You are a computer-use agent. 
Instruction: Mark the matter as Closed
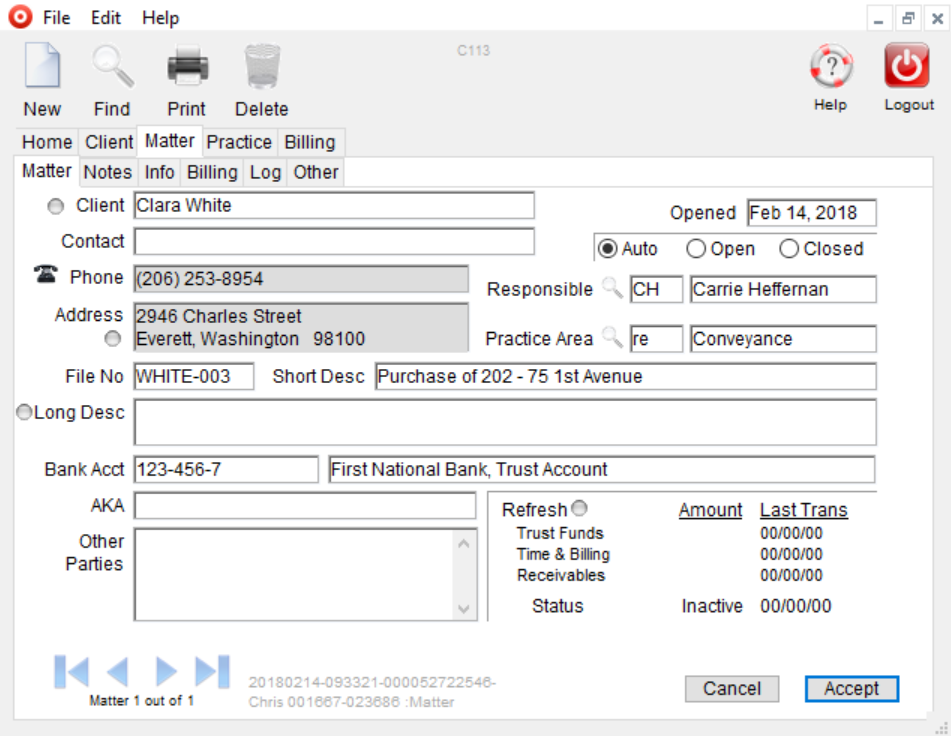click(789, 248)
